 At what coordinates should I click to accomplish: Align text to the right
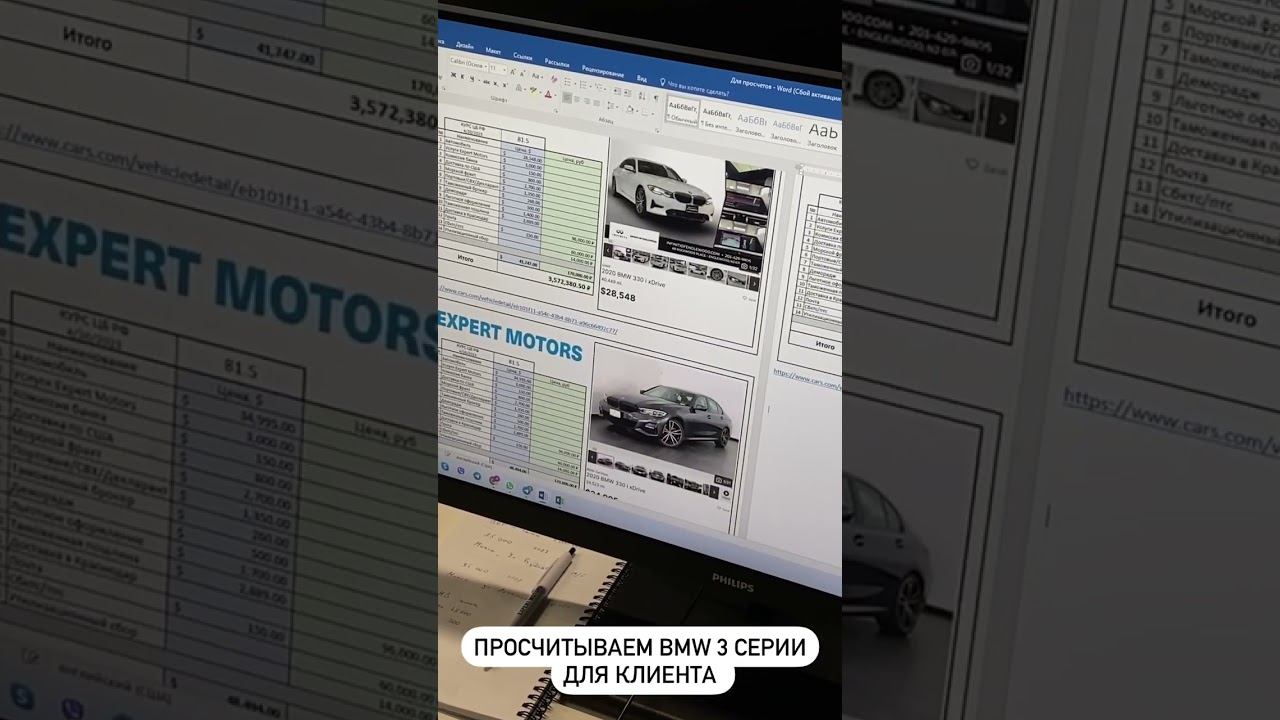pos(586,101)
